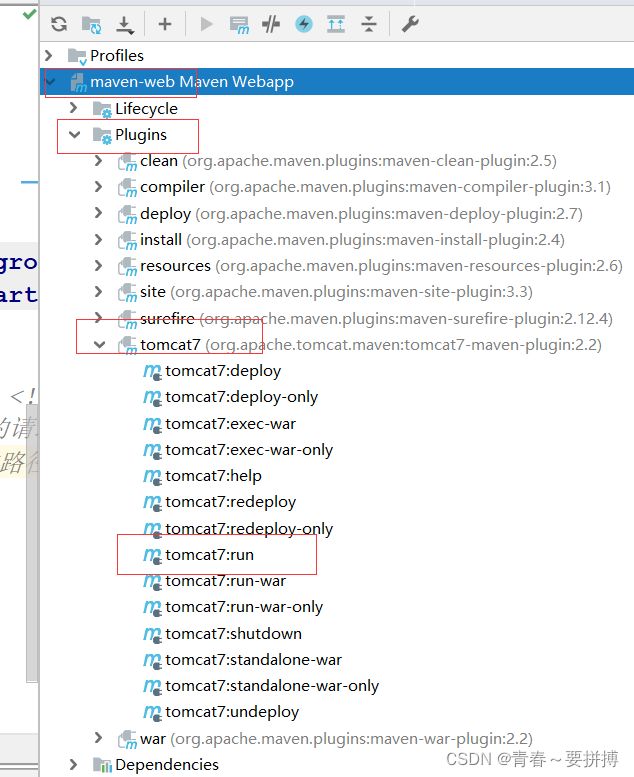
Task: Click Collapse All toolbar icon
Action: click(x=369, y=24)
